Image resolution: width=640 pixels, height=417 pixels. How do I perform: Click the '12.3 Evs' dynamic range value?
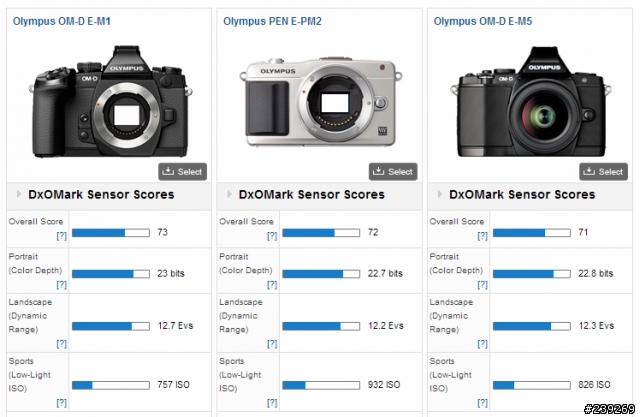pos(596,326)
